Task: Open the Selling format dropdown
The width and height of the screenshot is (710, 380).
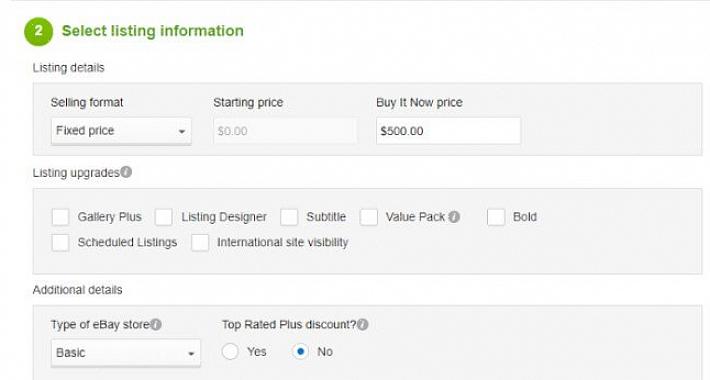Action: (121, 131)
